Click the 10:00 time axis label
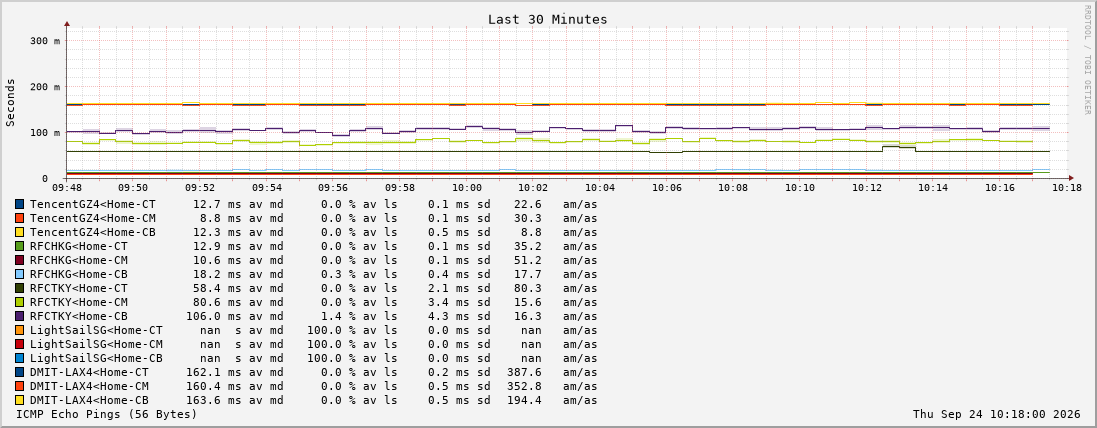 coord(467,188)
